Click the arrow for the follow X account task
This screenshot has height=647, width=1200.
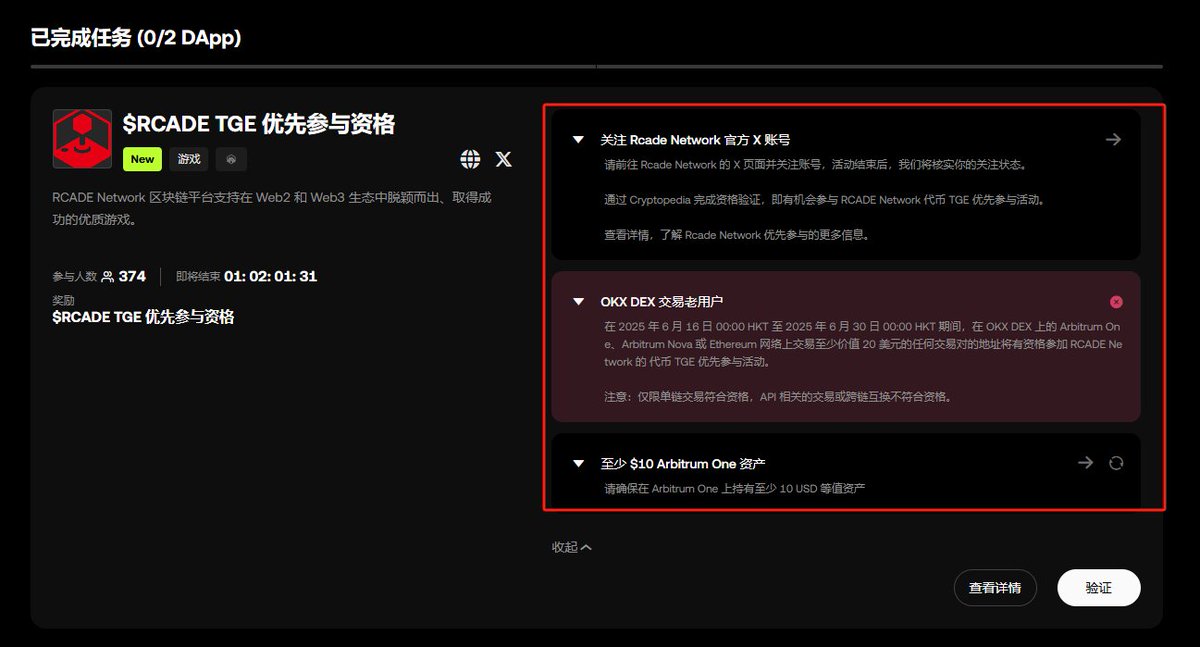tap(1113, 140)
